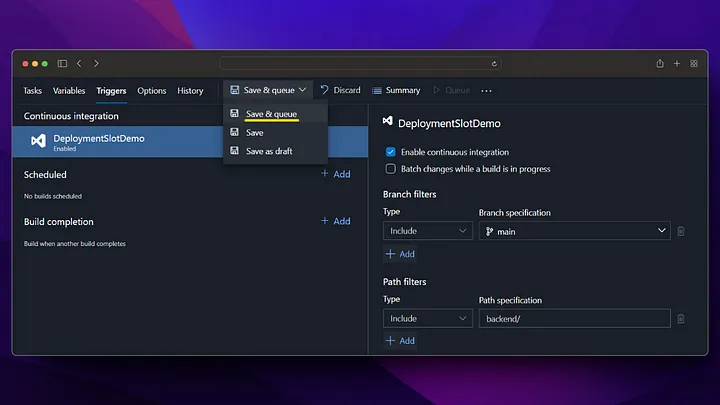Add a Build completion trigger

coord(336,221)
